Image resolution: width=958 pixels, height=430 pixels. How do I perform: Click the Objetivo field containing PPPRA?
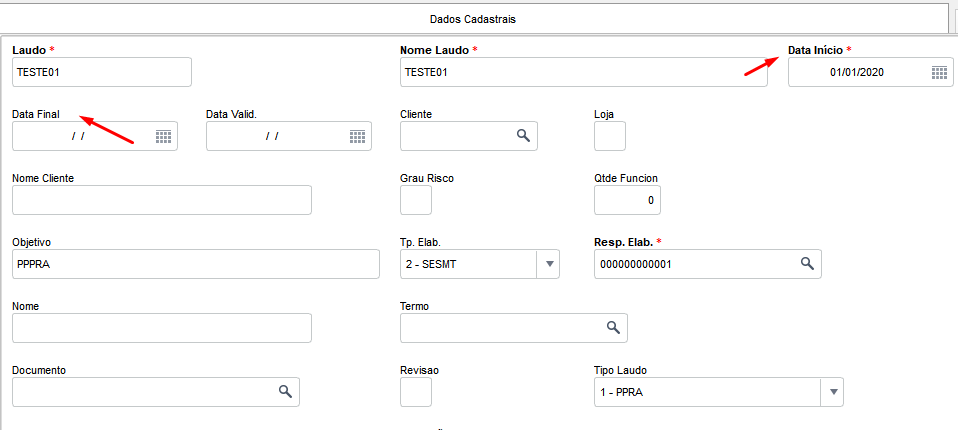pos(196,264)
